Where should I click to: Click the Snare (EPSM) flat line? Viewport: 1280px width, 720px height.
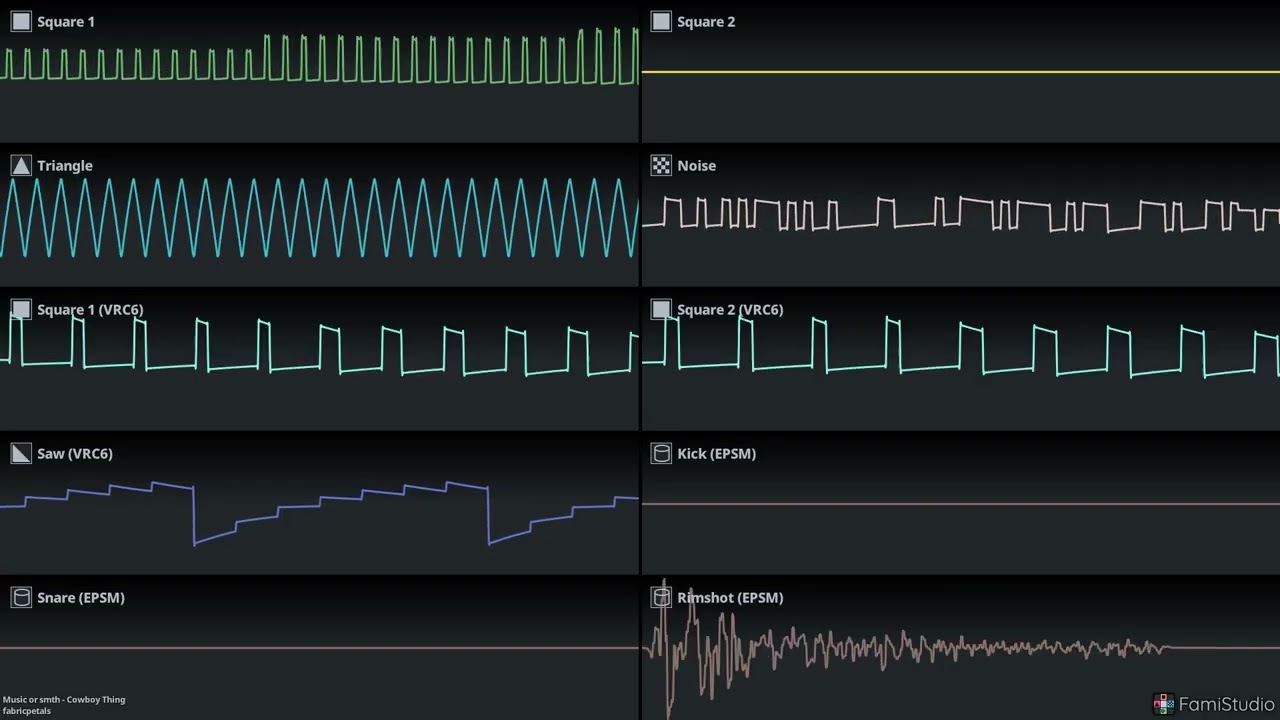coord(320,648)
